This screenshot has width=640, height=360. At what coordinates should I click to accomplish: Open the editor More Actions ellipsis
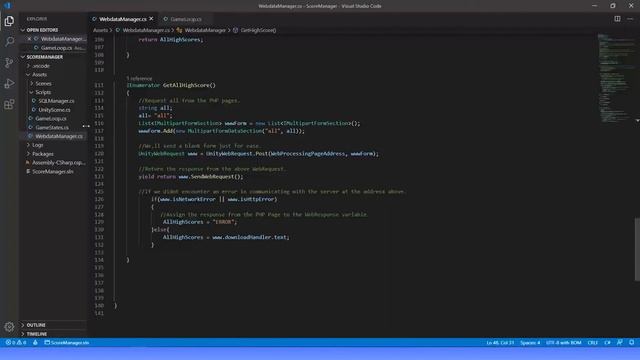tap(630, 19)
